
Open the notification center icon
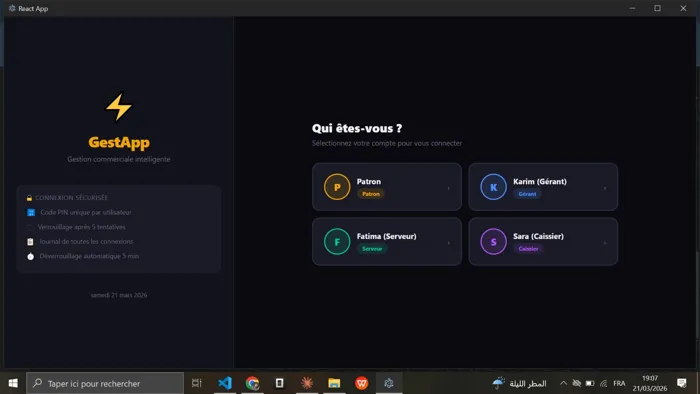point(682,383)
